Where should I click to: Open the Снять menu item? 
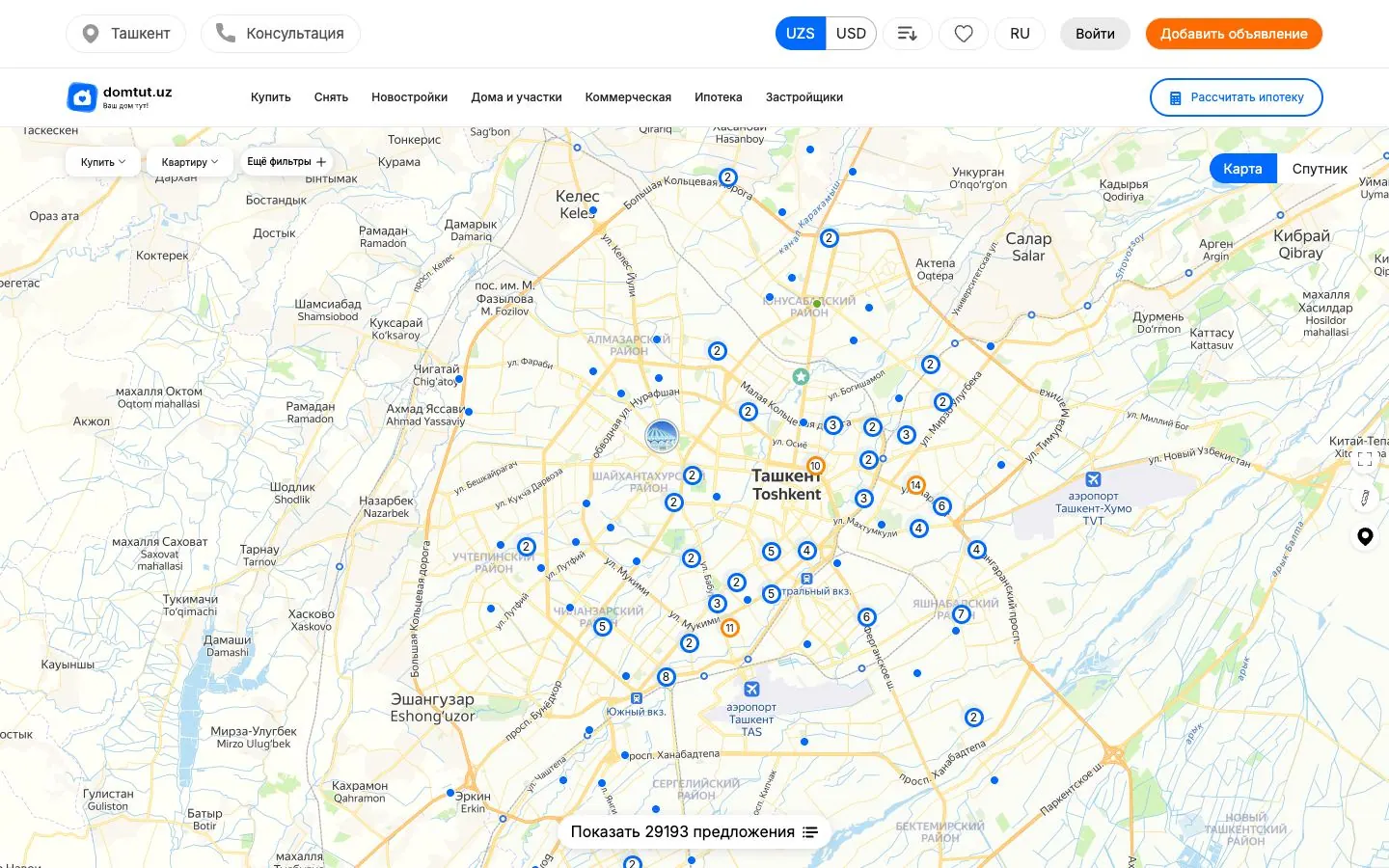[x=331, y=97]
